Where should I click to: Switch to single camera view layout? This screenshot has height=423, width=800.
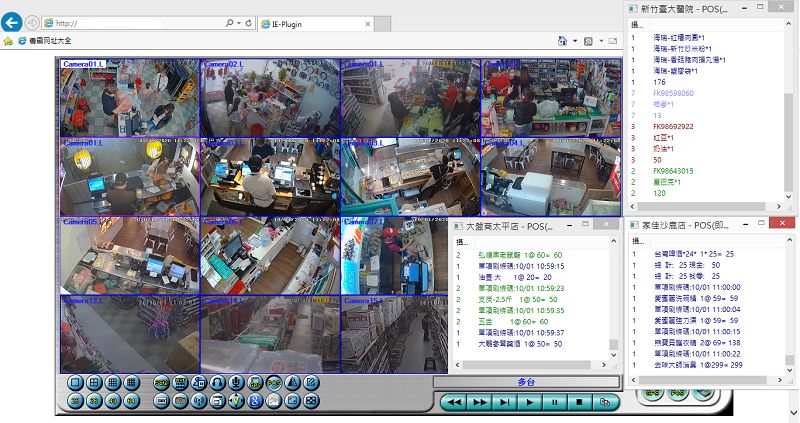click(74, 382)
